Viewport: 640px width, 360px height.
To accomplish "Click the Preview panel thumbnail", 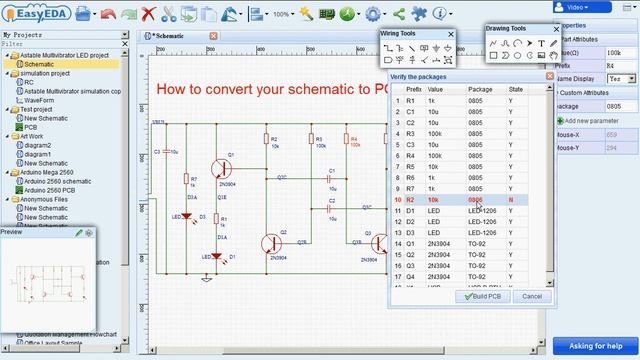I will click(48, 284).
